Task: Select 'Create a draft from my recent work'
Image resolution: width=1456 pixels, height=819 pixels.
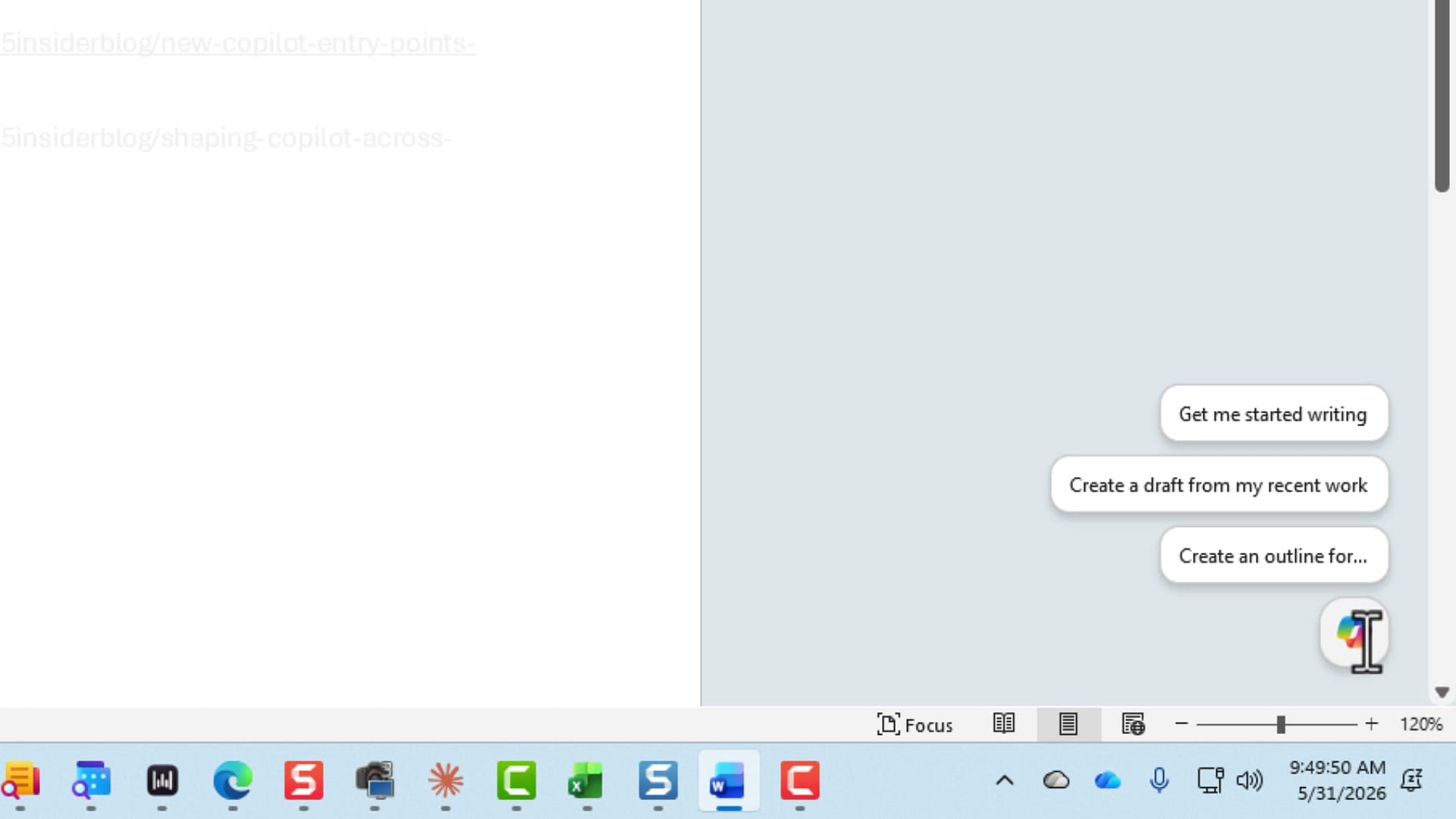Action: (x=1219, y=485)
